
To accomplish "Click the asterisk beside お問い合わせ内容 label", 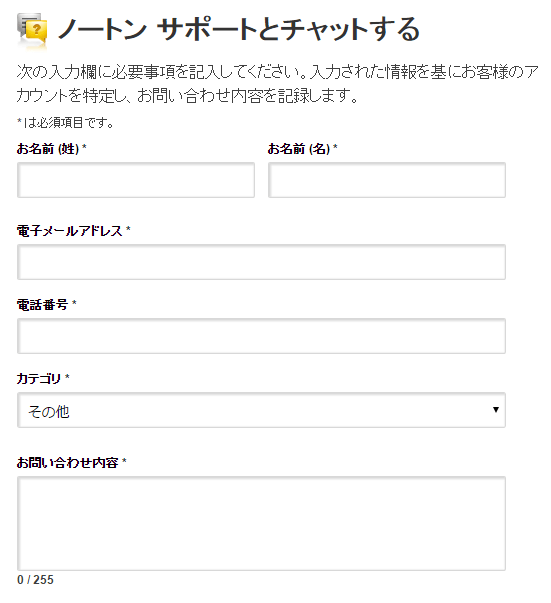I will pos(124,461).
